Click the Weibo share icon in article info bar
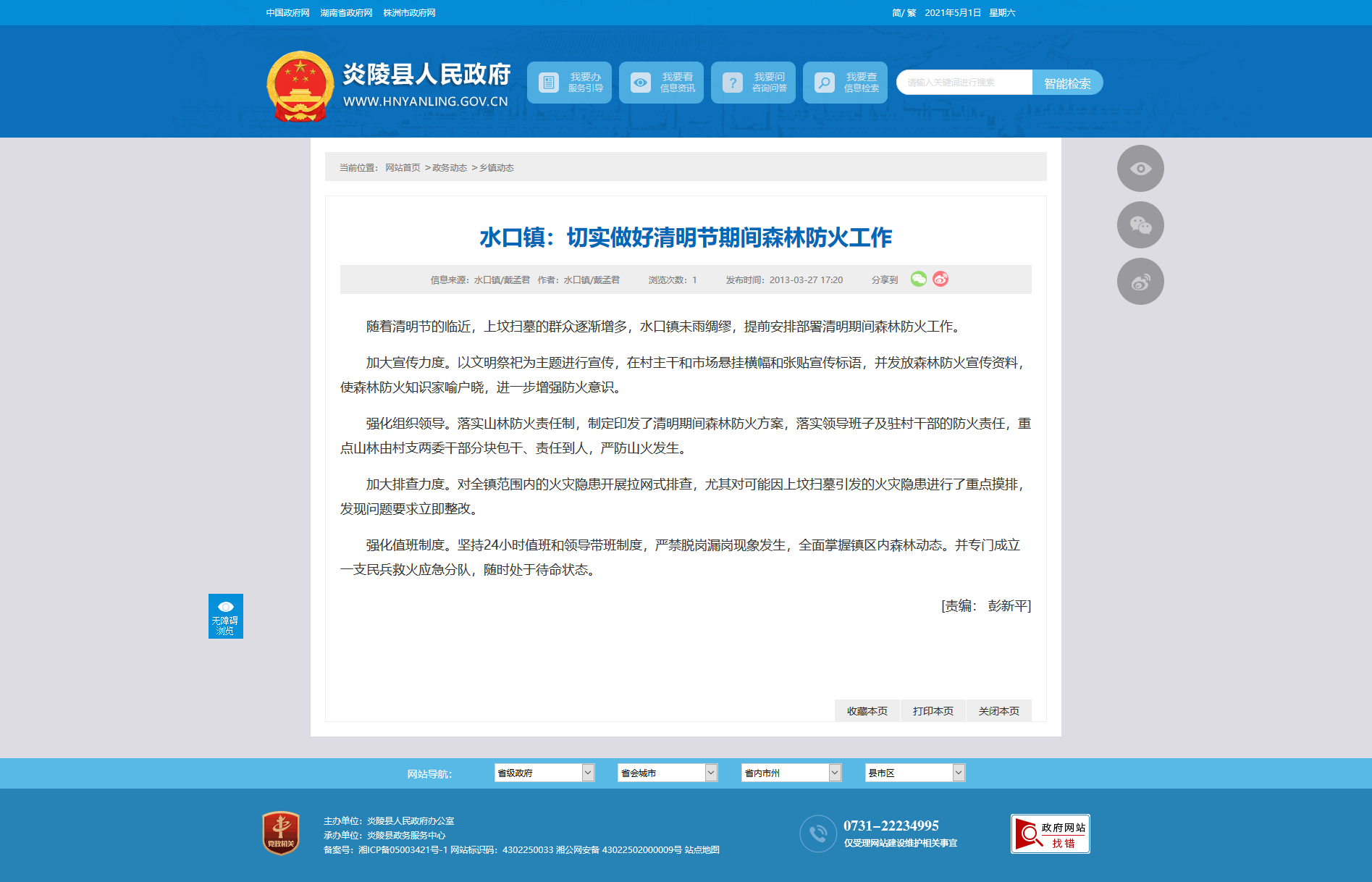This screenshot has height=882, width=1372. (x=940, y=279)
